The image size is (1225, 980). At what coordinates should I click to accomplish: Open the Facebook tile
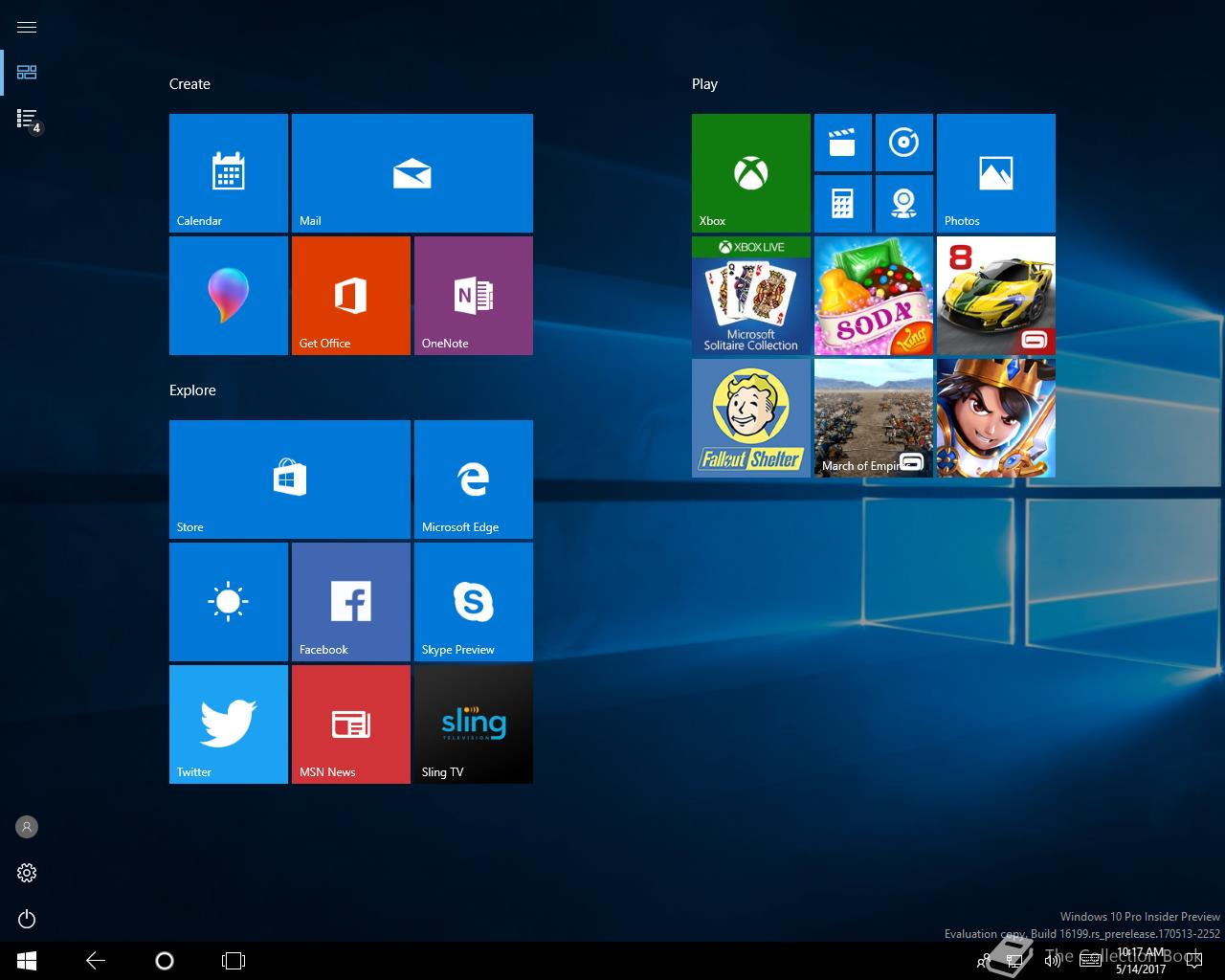(351, 602)
